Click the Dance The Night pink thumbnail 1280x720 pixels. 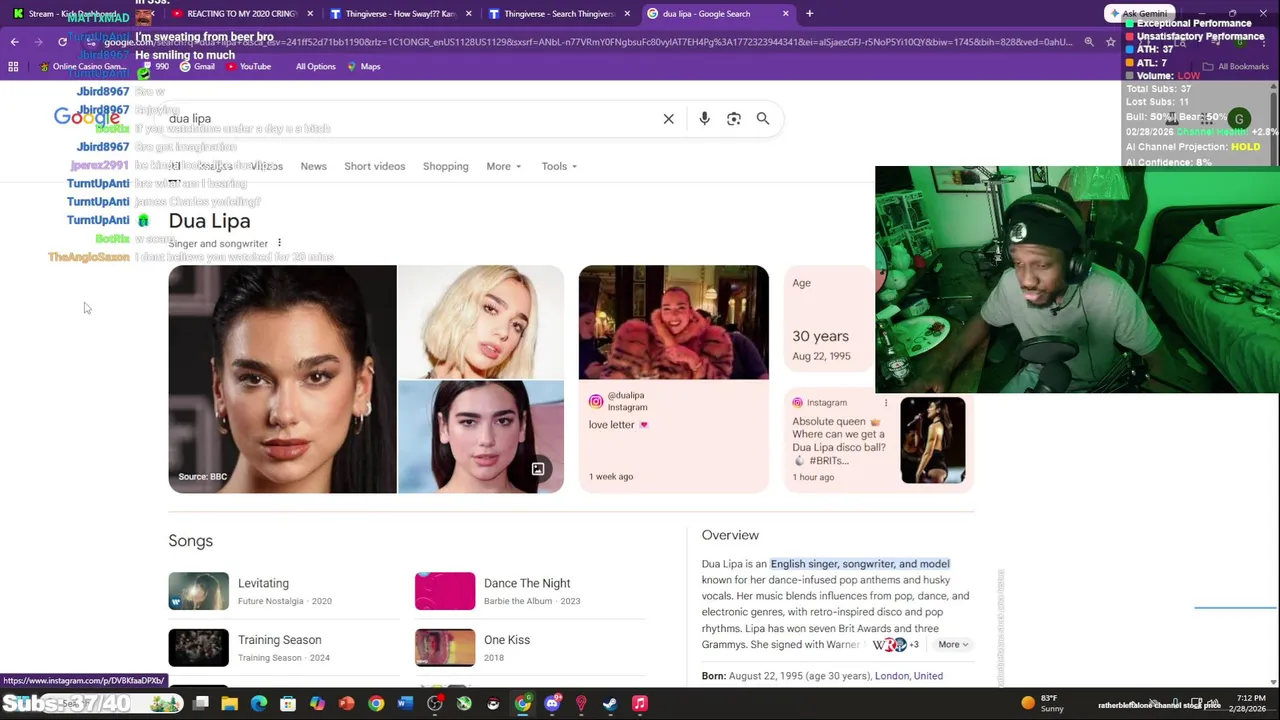(x=445, y=591)
